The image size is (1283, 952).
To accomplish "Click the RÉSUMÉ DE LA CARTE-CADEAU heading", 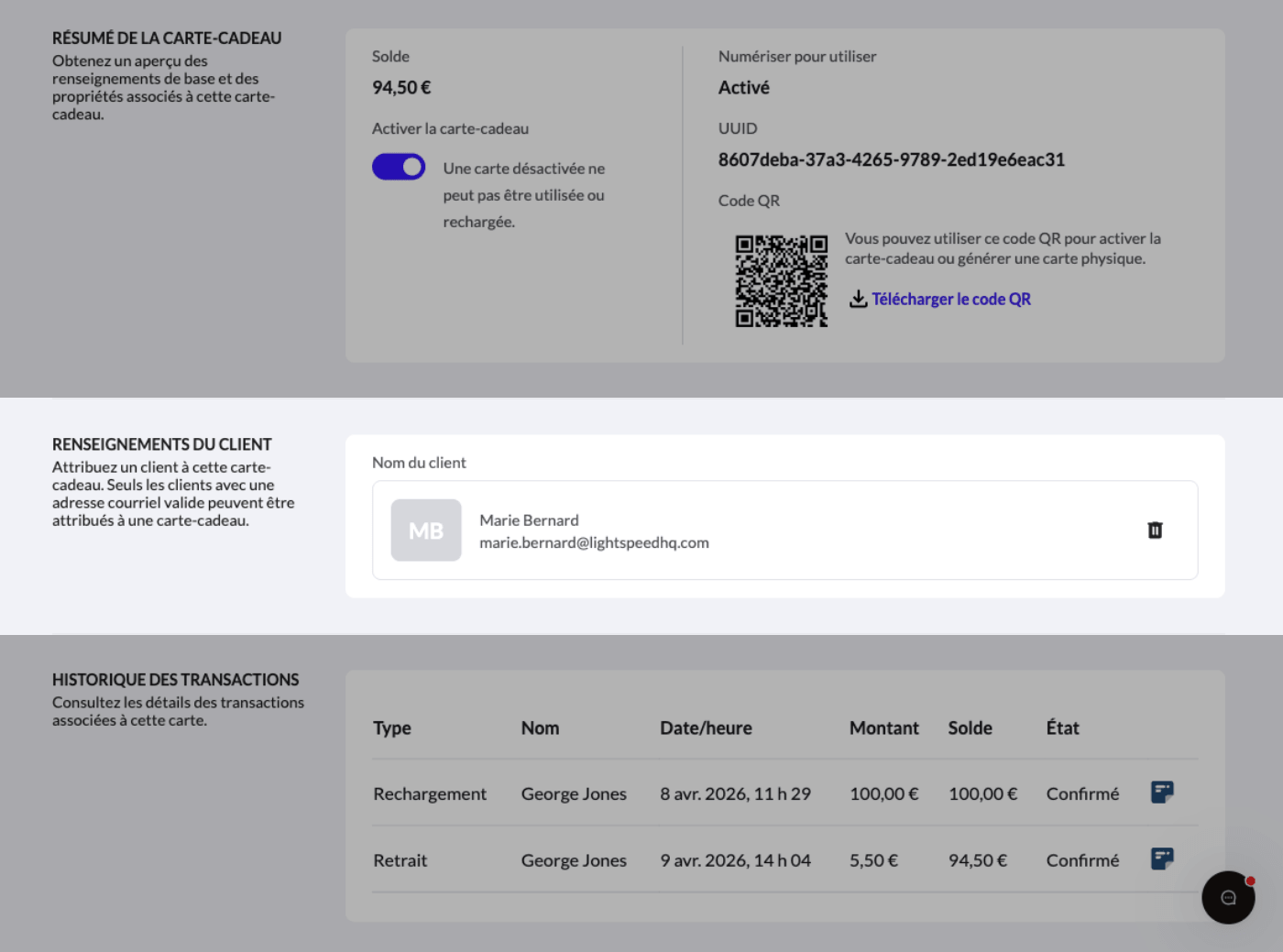I will pyautogui.click(x=167, y=38).
